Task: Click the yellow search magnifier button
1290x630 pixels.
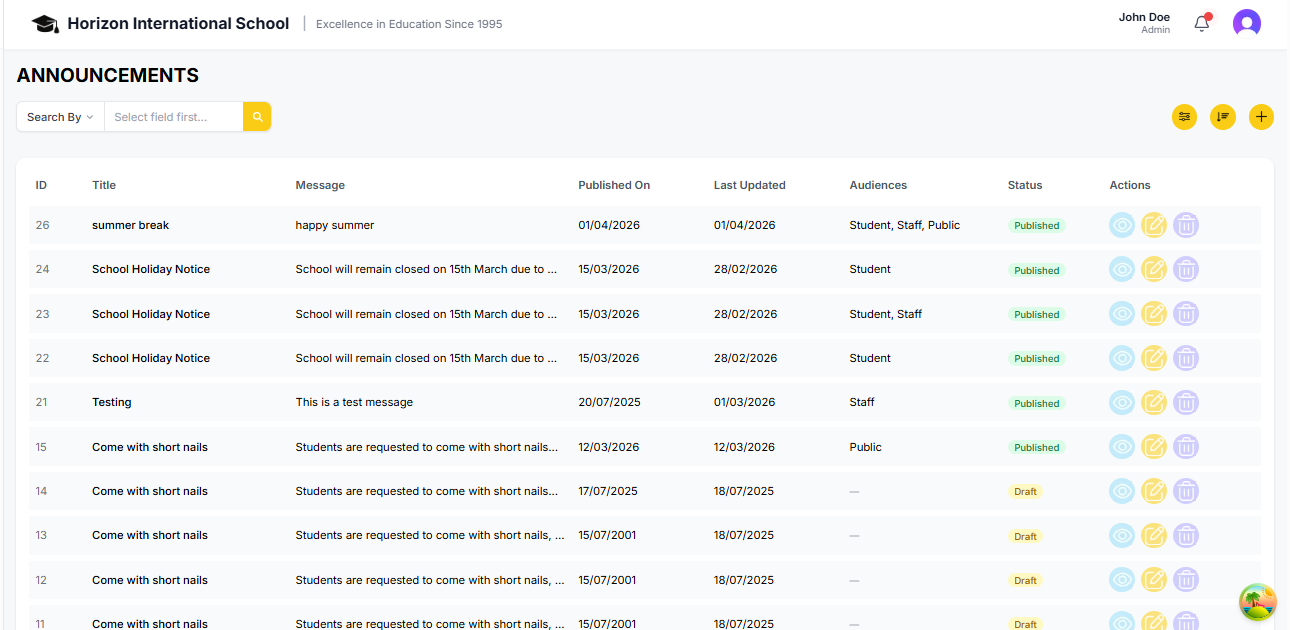Action: 257,117
